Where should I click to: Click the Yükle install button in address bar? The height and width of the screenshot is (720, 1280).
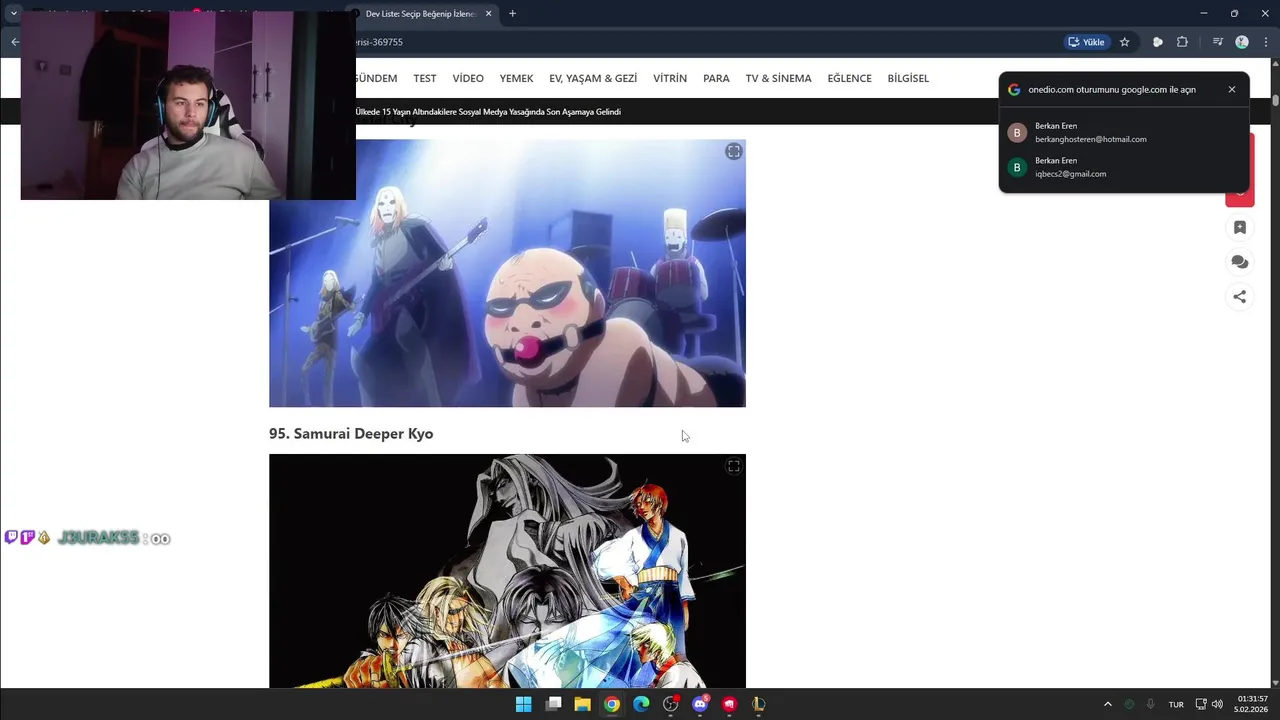coord(1087,42)
